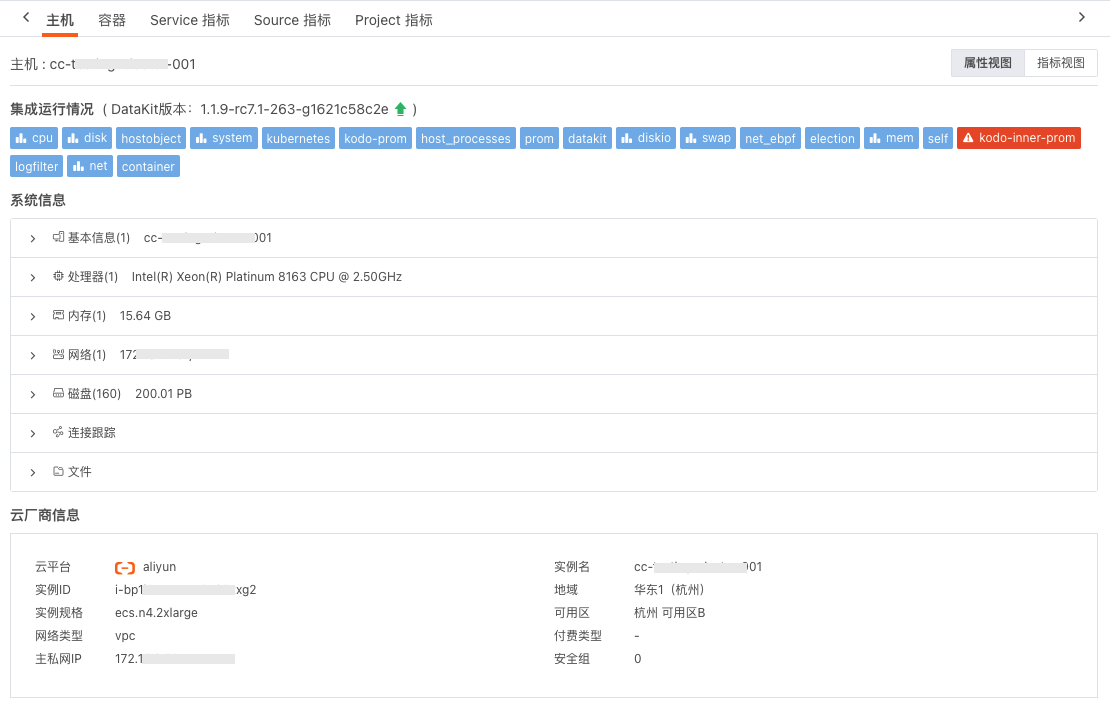This screenshot has width=1110, height=715.
Task: Expand the 处理器(1) row chevron
Action: [33, 278]
